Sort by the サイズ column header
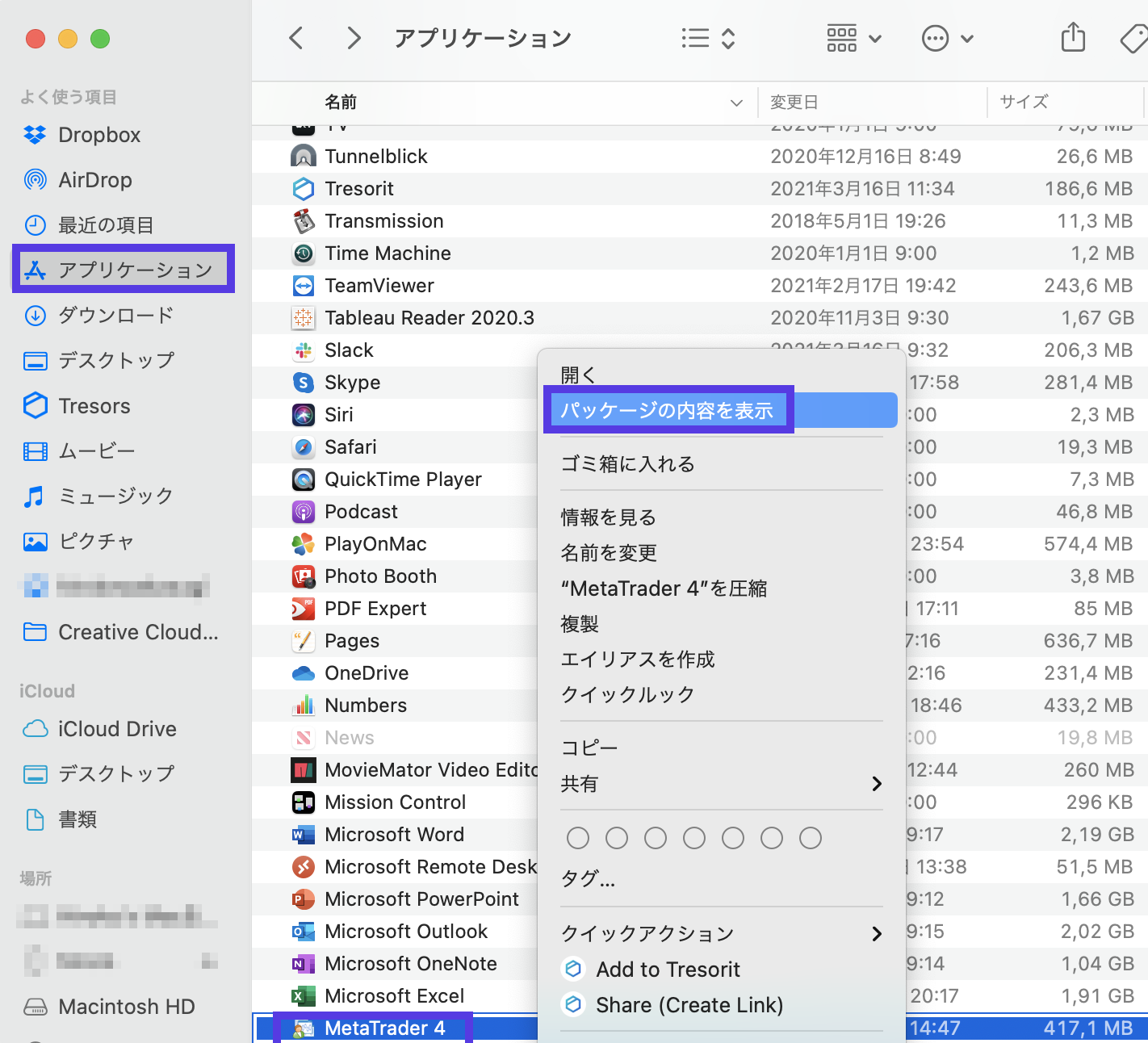The width and height of the screenshot is (1148, 1043). click(x=1024, y=102)
